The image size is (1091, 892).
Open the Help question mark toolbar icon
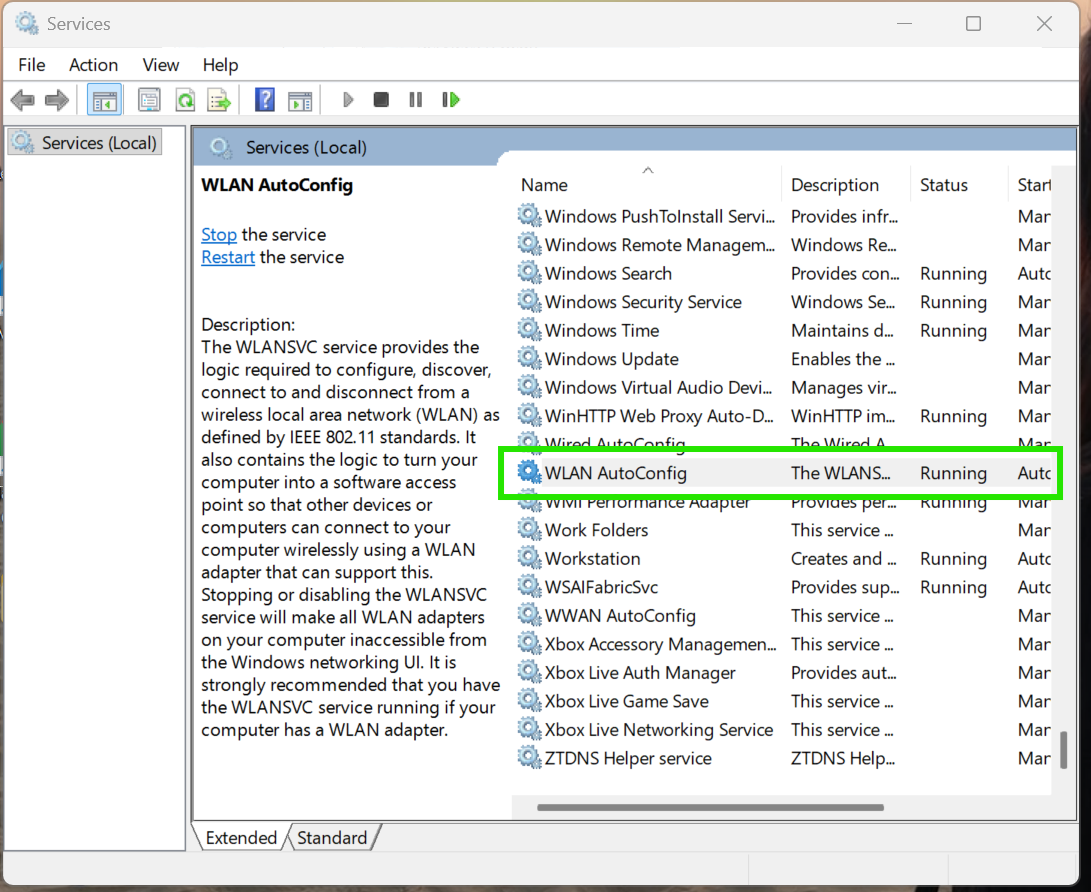[x=264, y=100]
